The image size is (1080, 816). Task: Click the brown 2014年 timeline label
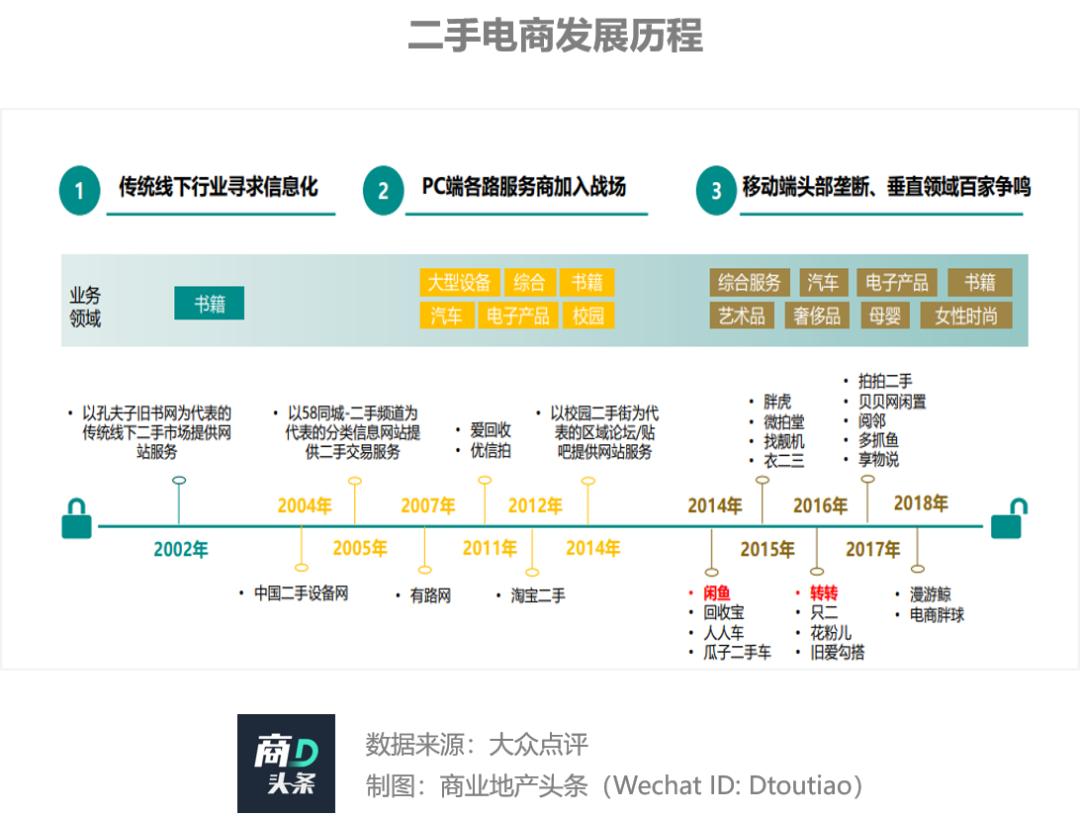pyautogui.click(x=715, y=505)
